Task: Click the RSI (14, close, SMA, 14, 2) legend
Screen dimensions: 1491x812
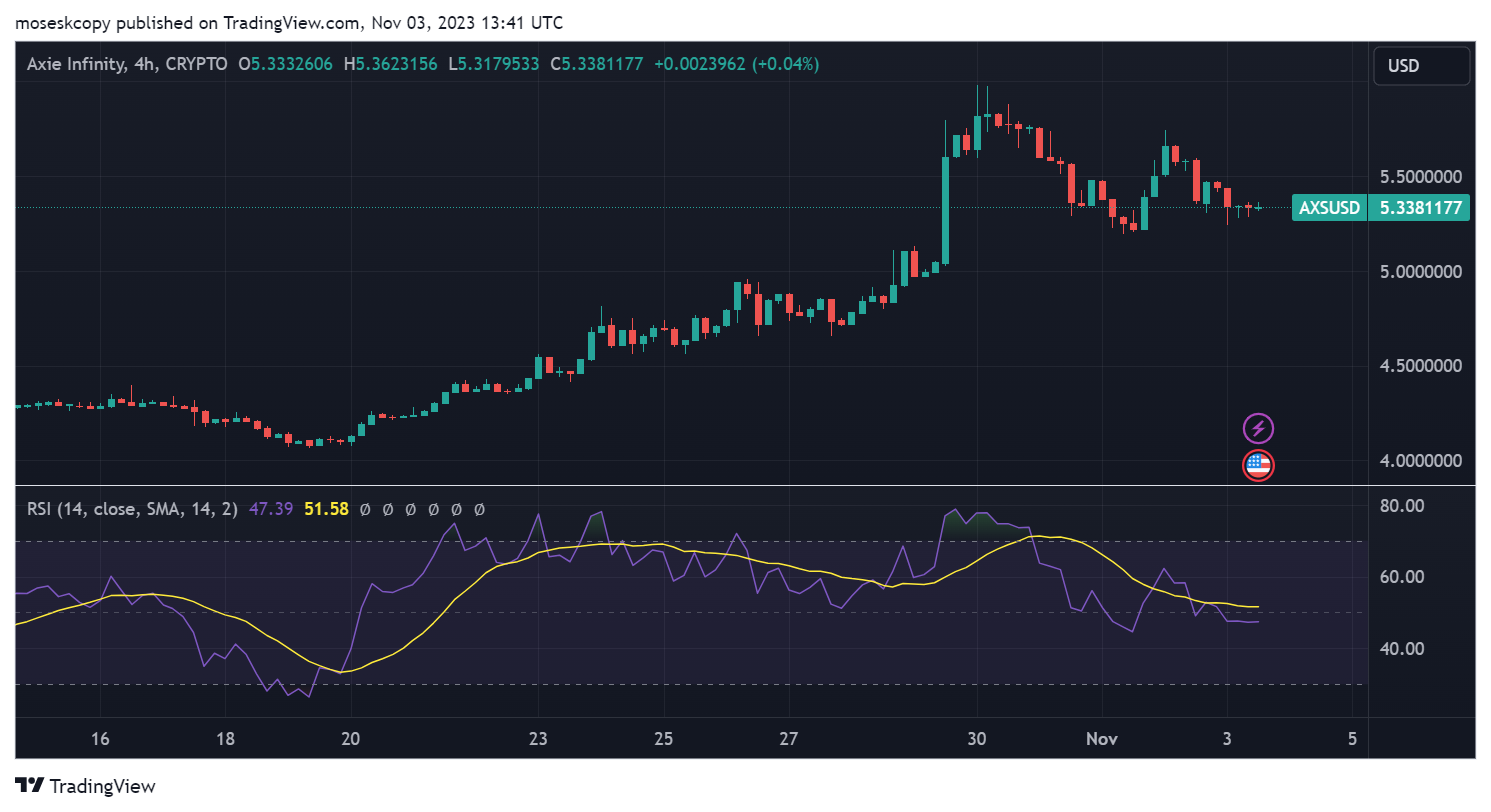Action: click(x=132, y=509)
